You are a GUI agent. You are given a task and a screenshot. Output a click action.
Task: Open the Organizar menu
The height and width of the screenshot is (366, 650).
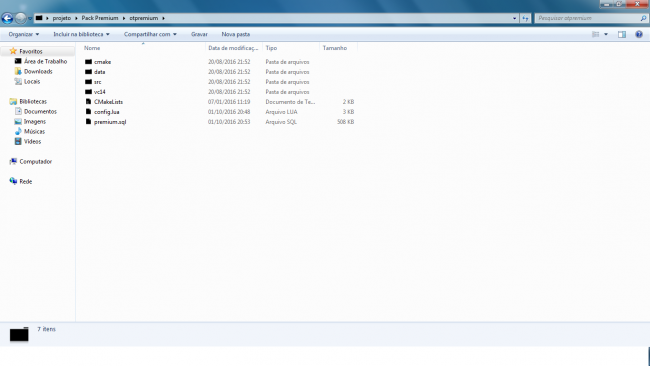coord(24,34)
